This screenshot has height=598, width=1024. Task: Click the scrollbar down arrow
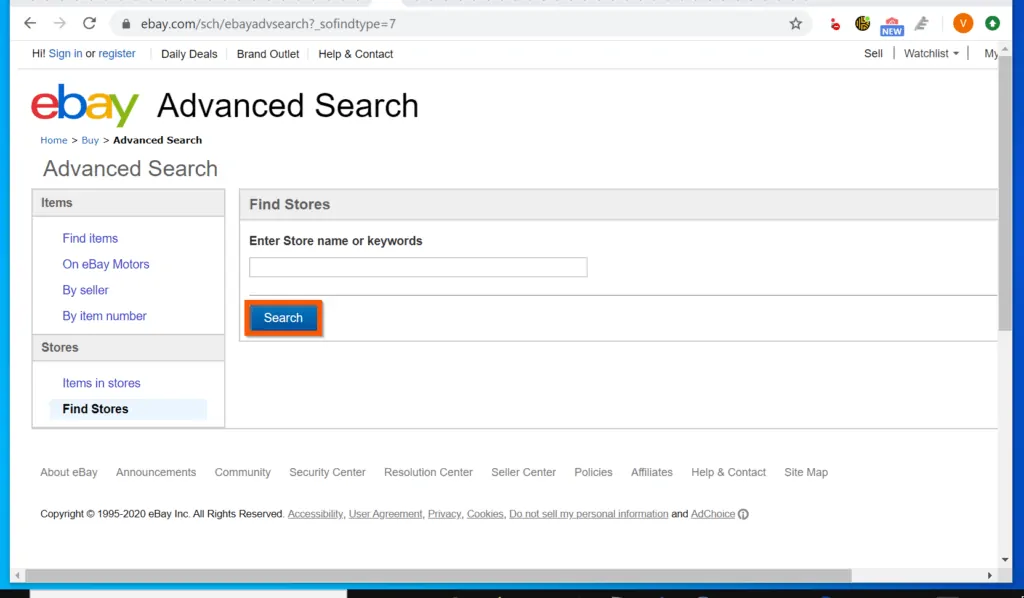point(1004,559)
